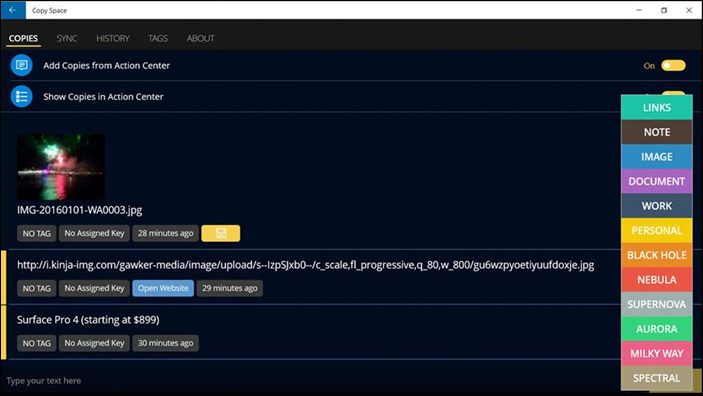Select the Surface Pro 4 (starting at $899) text
The image size is (703, 396).
(88, 320)
